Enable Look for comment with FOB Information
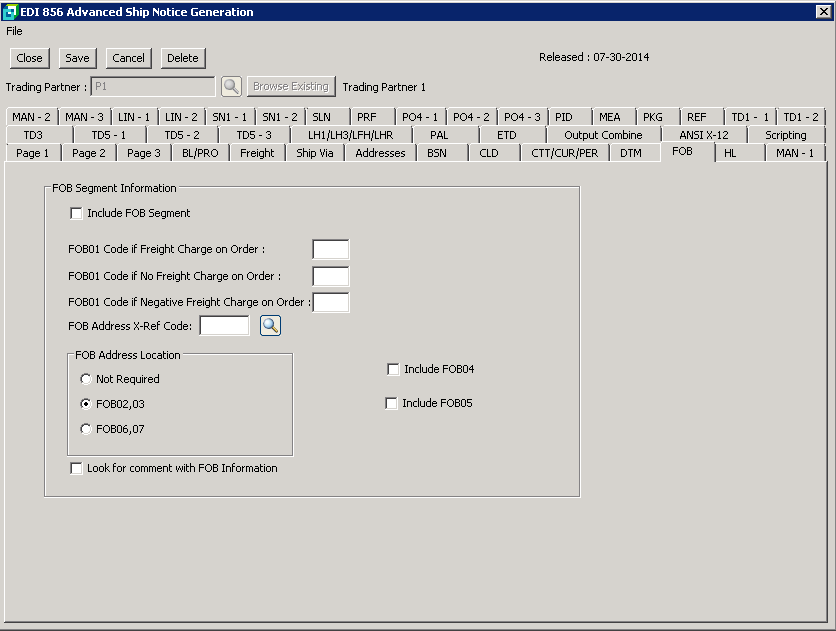 click(76, 468)
